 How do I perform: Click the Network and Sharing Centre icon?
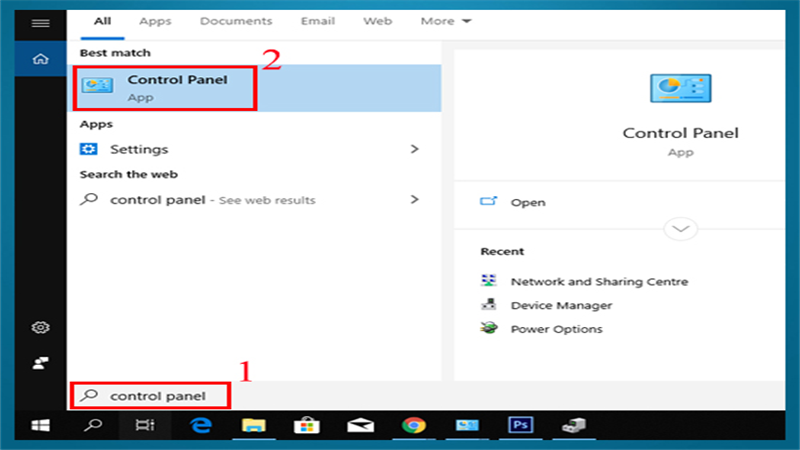click(488, 281)
